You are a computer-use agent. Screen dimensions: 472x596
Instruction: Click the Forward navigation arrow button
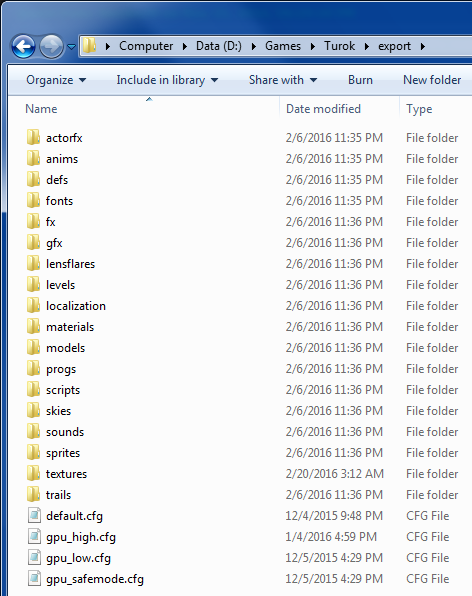(52, 46)
